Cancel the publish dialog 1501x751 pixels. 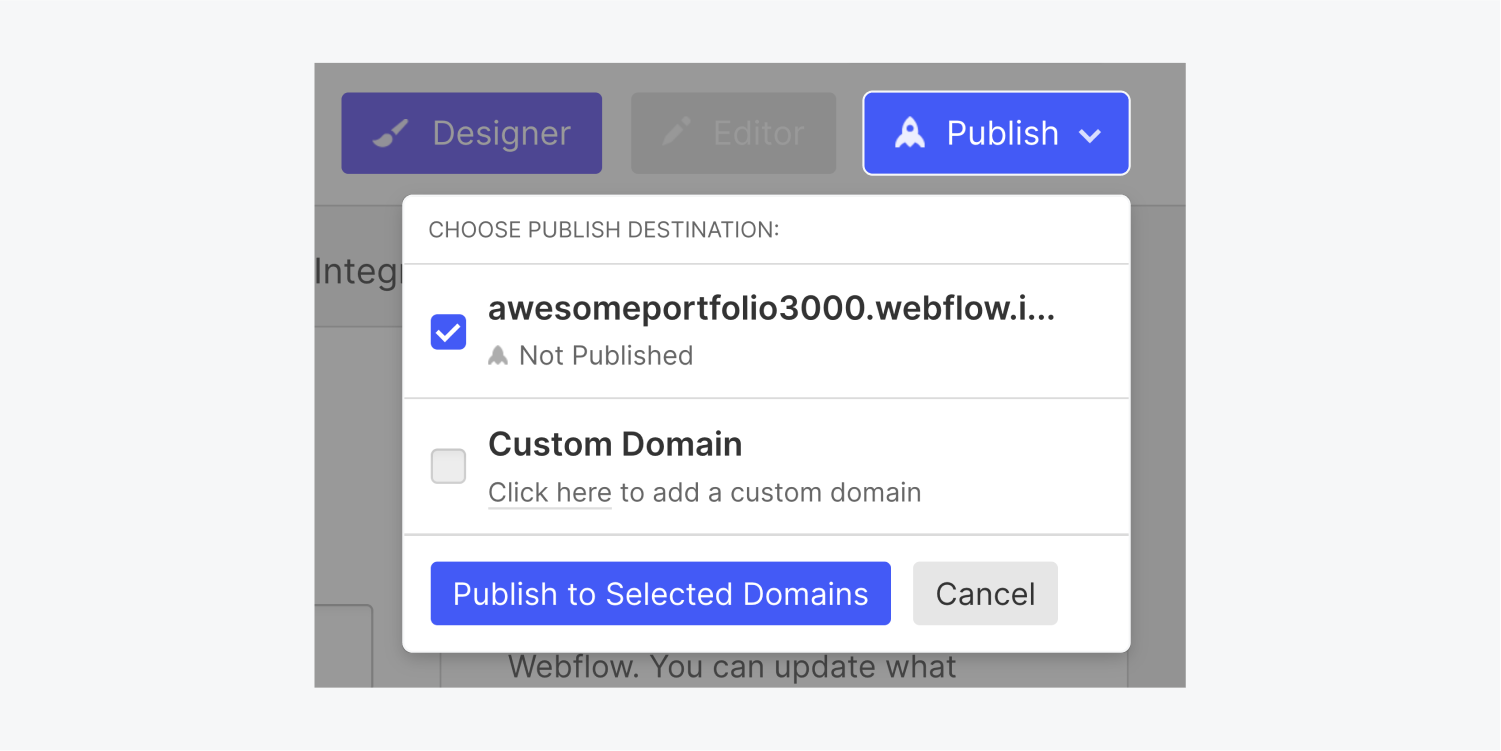point(984,593)
